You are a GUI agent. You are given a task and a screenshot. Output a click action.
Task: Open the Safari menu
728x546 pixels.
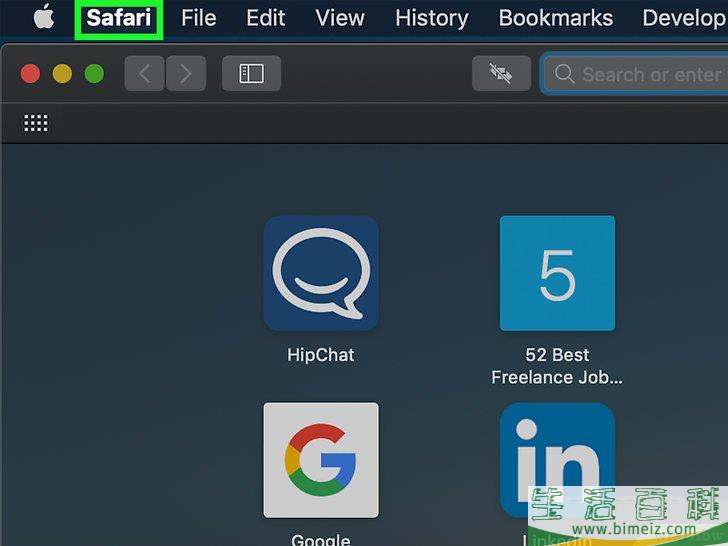click(x=119, y=18)
